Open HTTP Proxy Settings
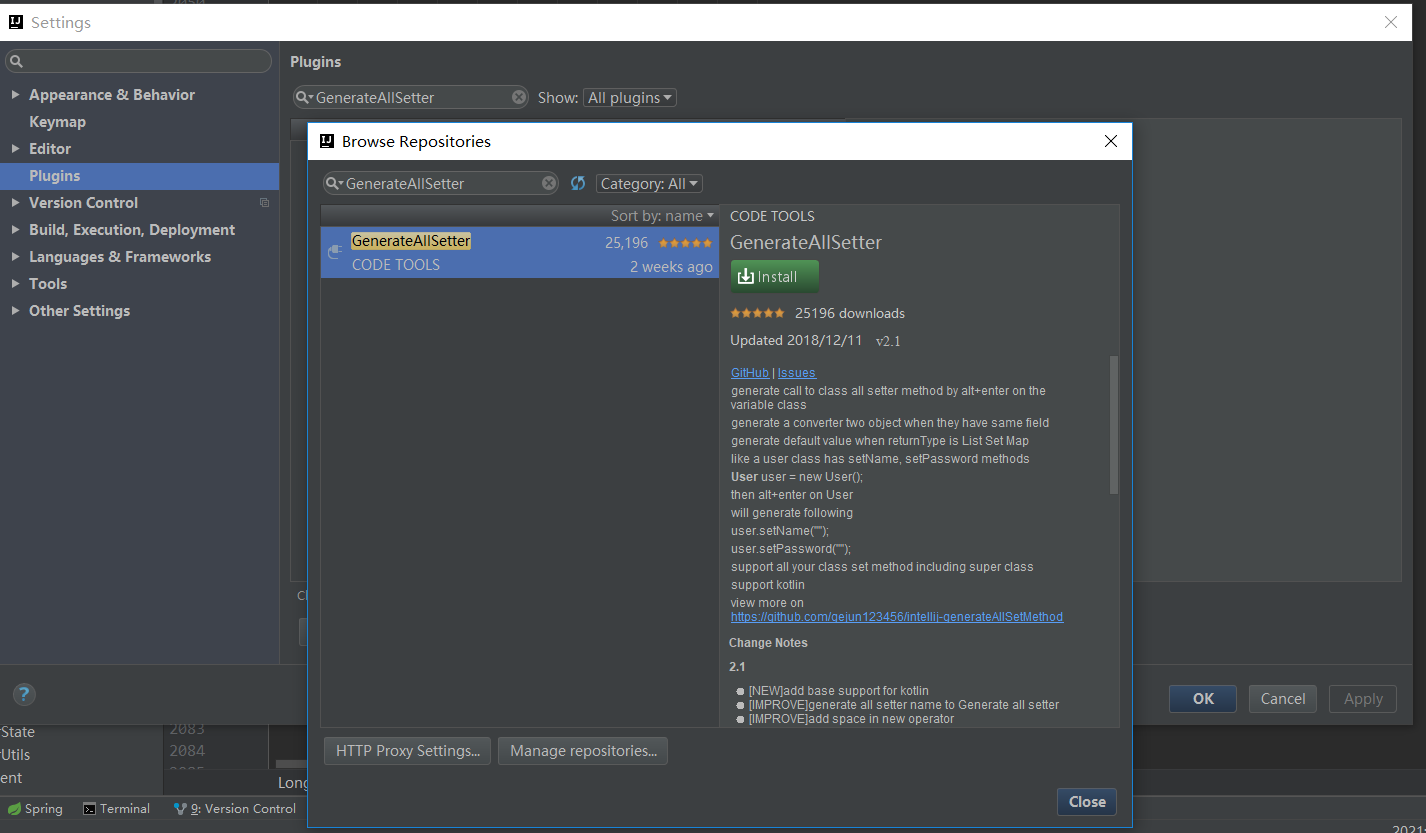 [407, 751]
